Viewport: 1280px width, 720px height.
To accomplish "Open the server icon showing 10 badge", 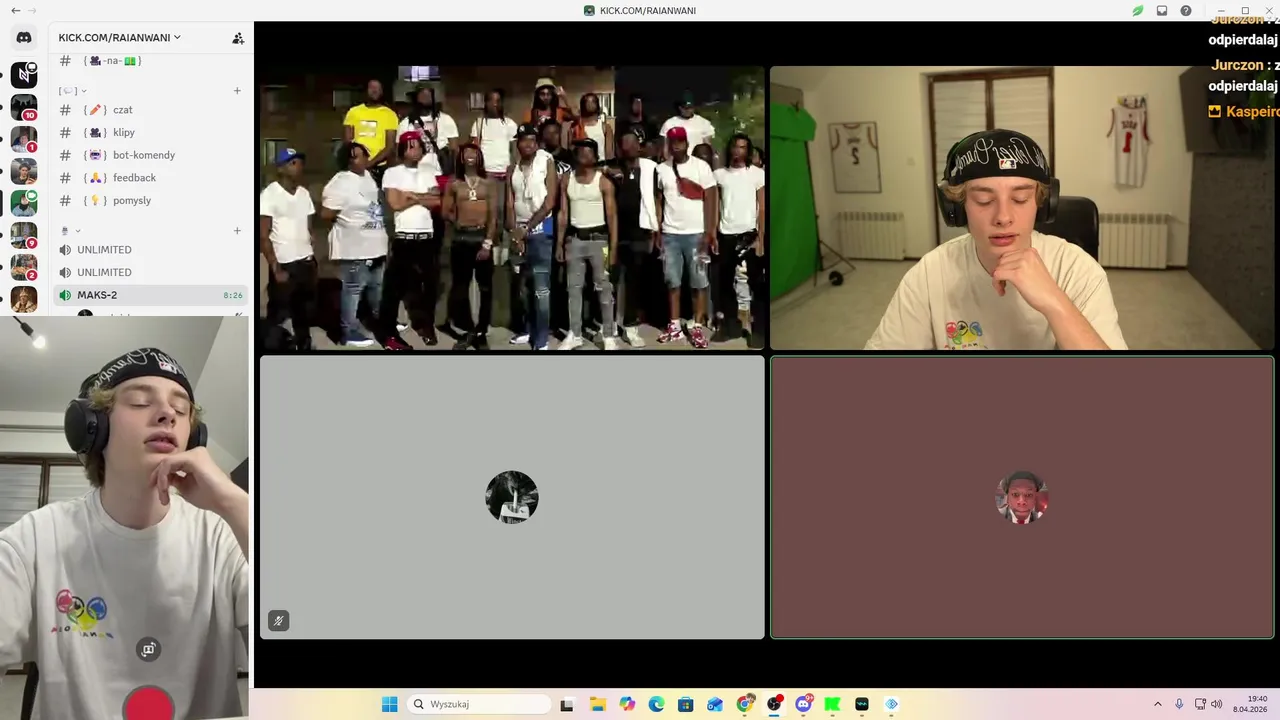I will coord(24,107).
